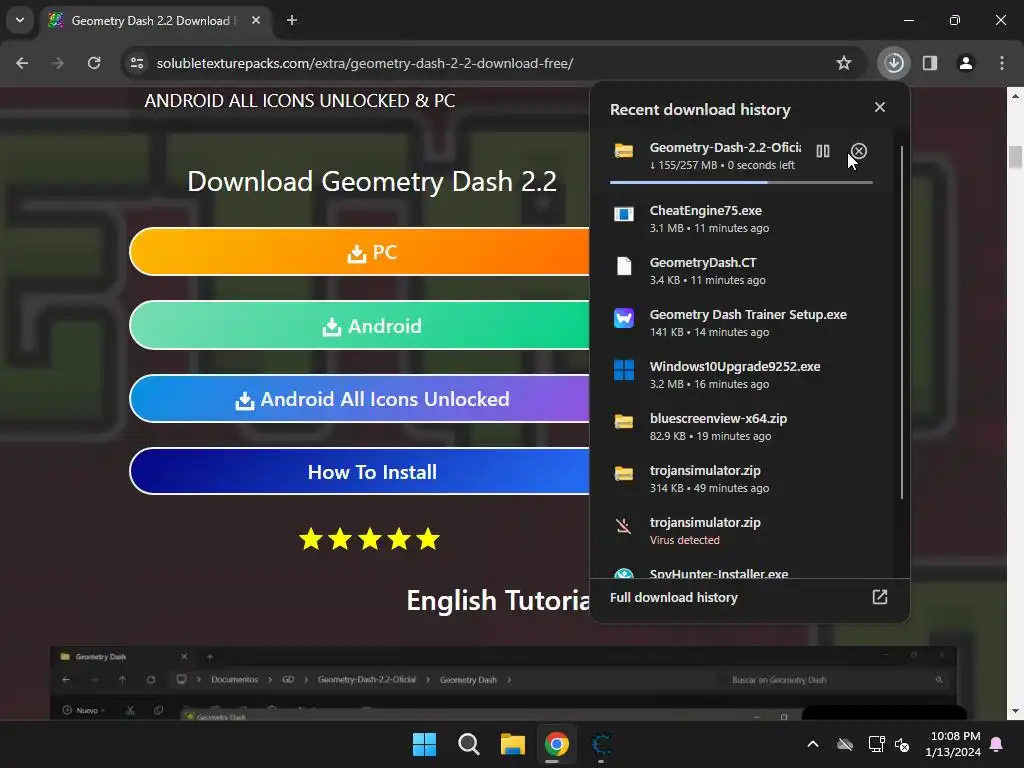Pause the Geometry-Dash-2.2 download
Screen dimensions: 1024x768
click(x=822, y=151)
